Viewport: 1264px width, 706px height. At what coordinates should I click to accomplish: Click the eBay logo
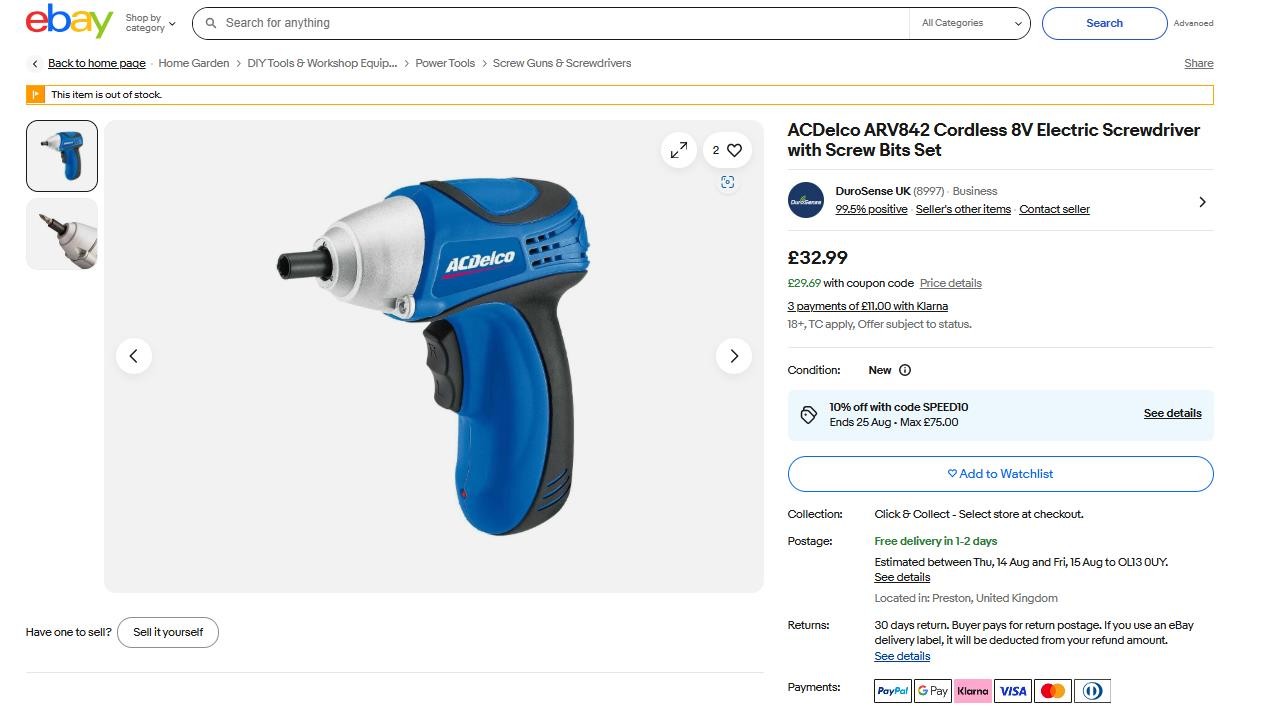pos(69,21)
